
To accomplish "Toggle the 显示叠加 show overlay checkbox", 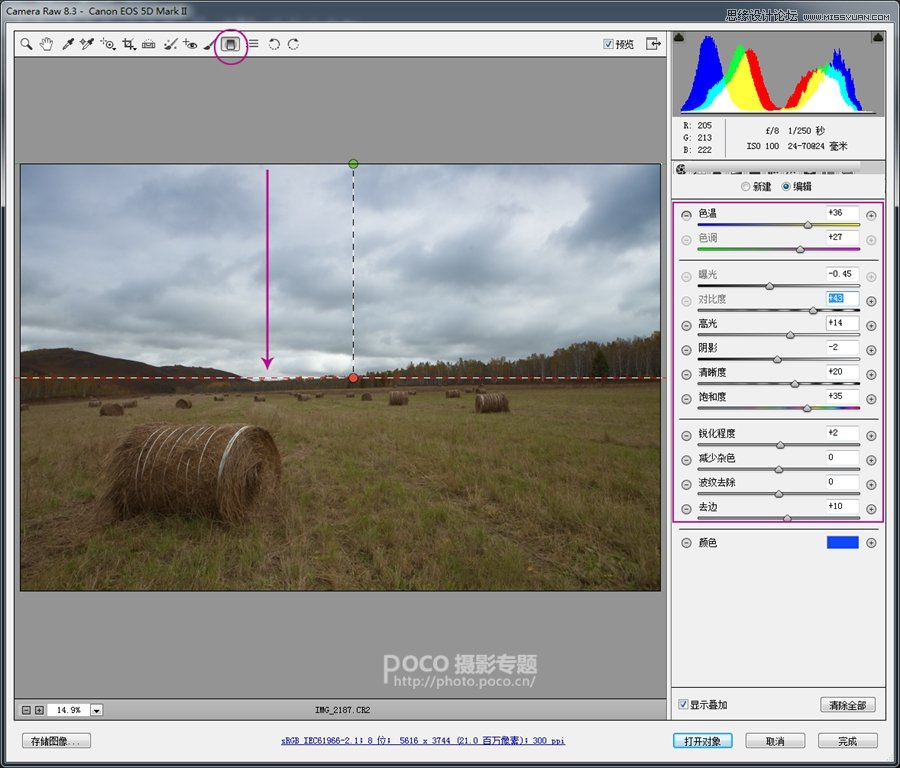I will pos(683,705).
